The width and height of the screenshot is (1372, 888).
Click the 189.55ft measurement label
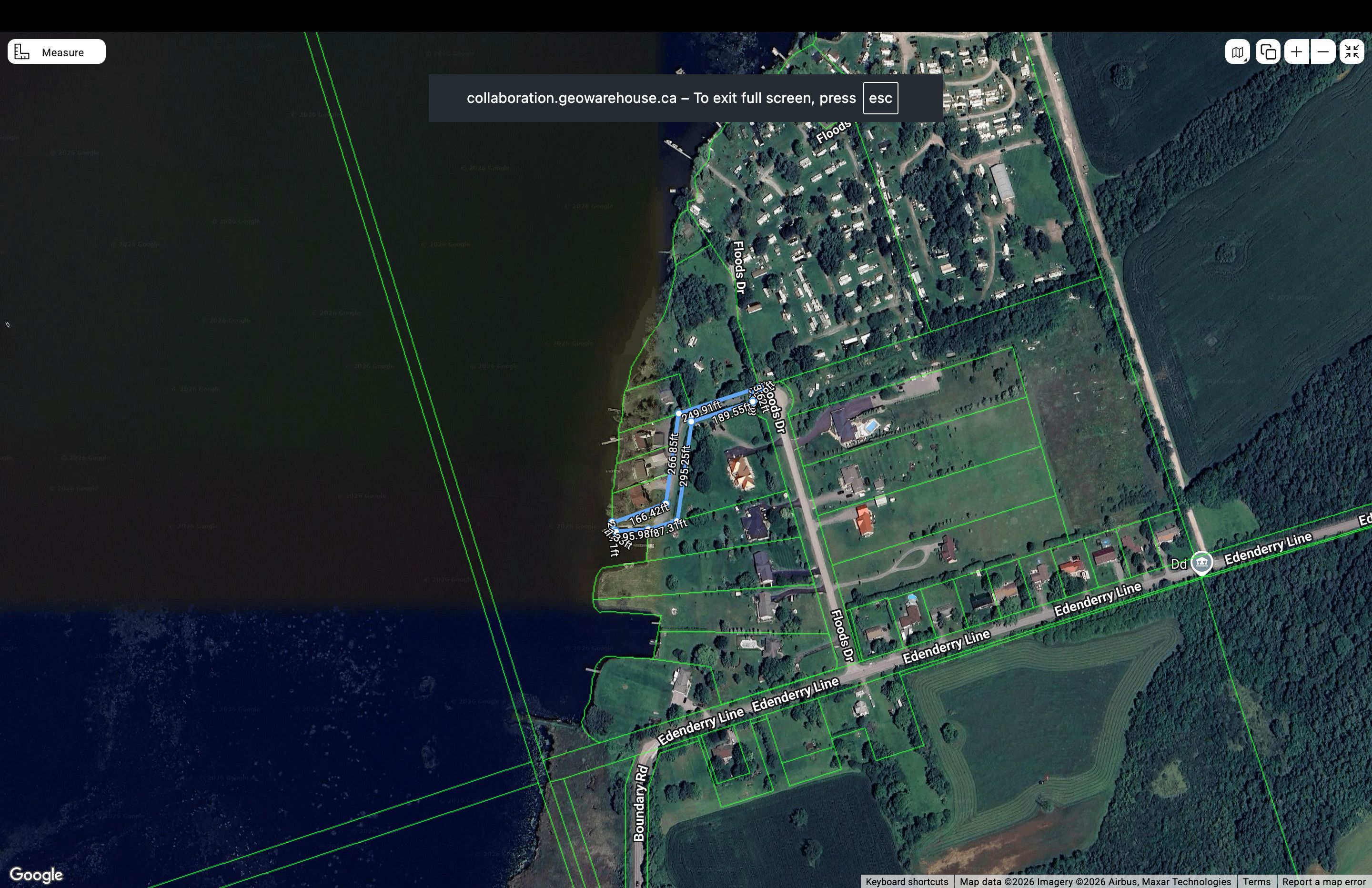coord(732,414)
